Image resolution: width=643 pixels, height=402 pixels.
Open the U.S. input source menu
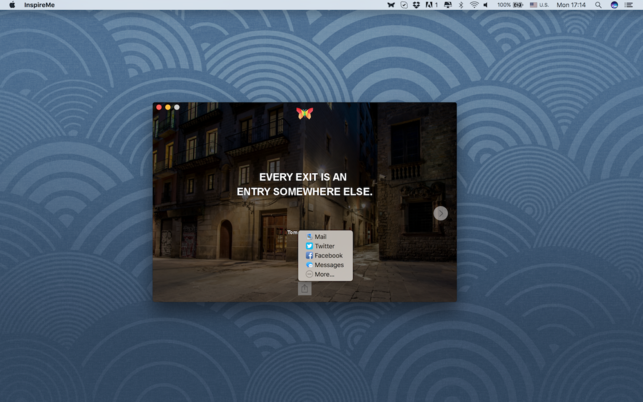point(539,5)
